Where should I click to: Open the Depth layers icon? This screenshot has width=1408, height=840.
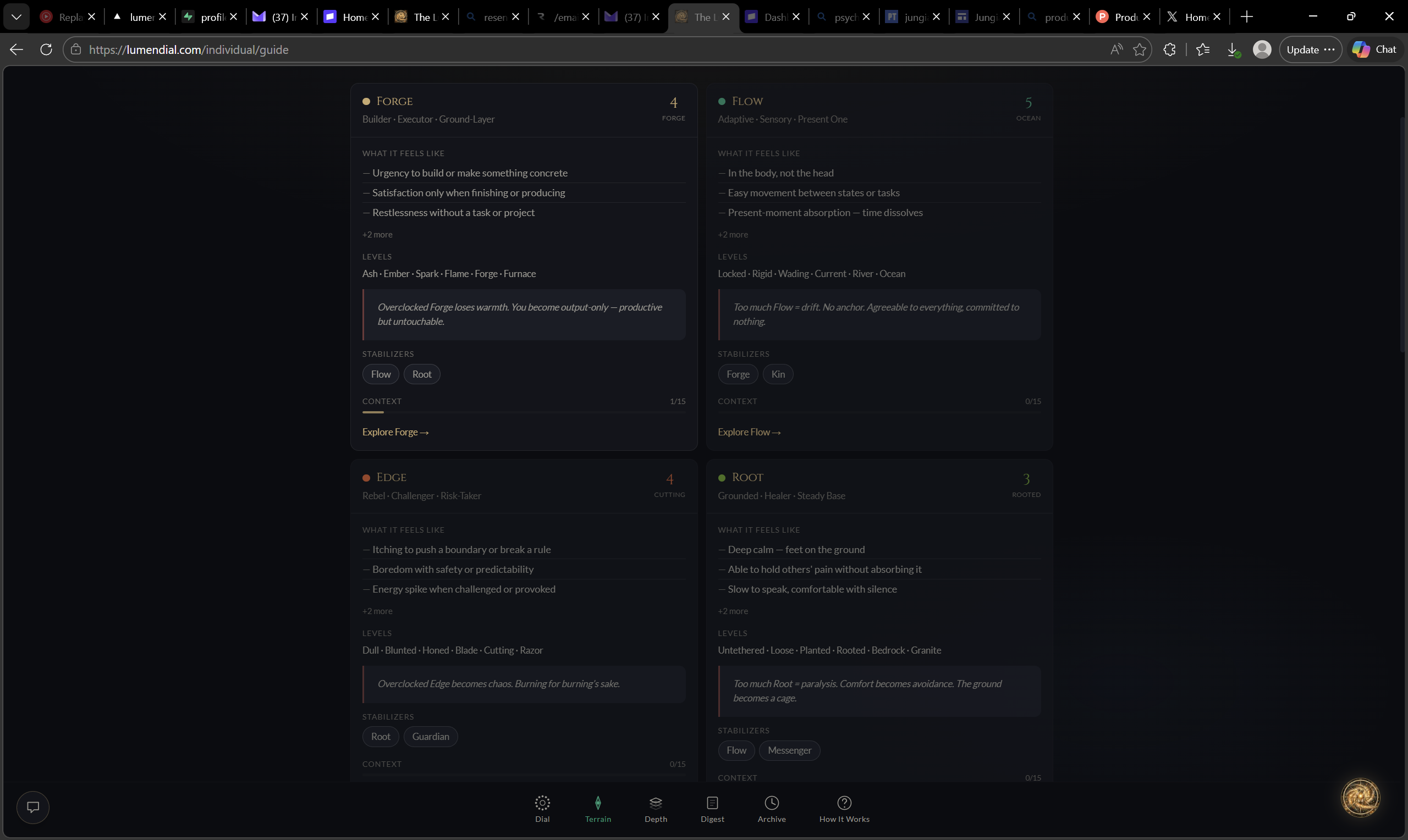655,803
